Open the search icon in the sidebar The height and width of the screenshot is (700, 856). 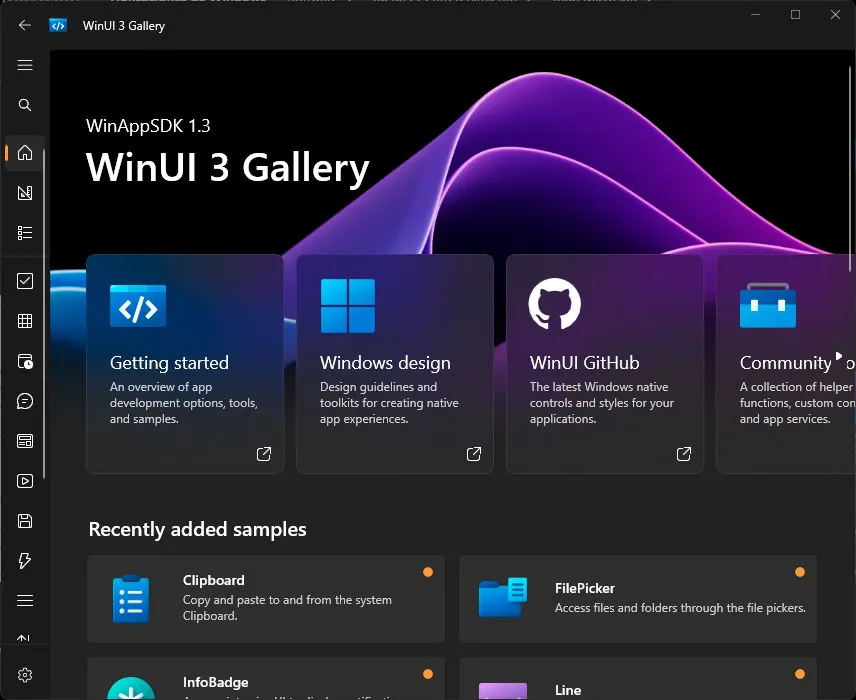click(25, 105)
